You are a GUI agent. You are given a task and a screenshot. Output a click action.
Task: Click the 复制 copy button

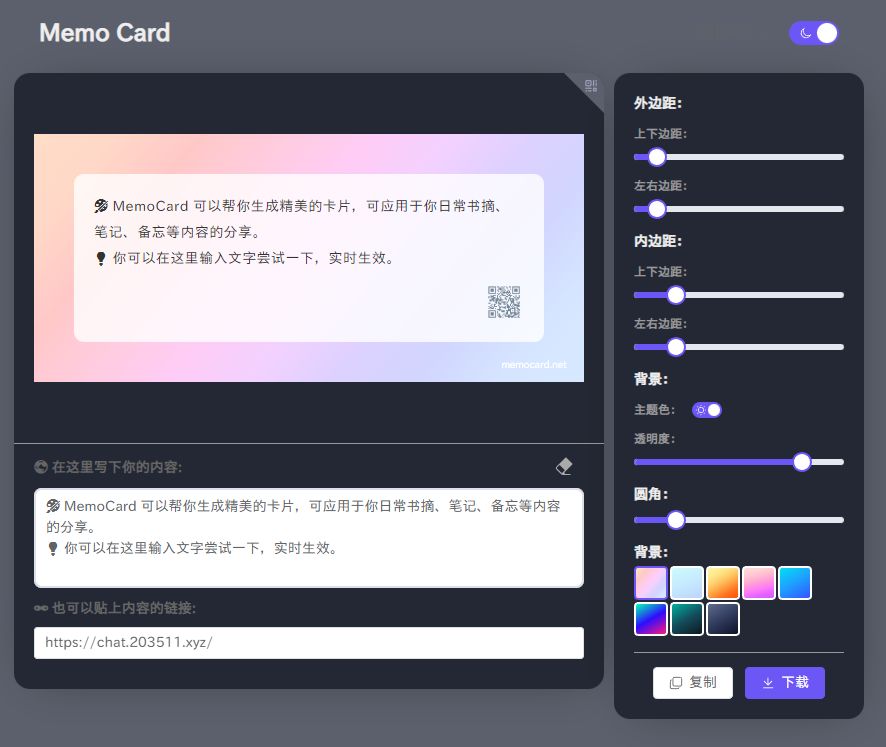coord(693,683)
